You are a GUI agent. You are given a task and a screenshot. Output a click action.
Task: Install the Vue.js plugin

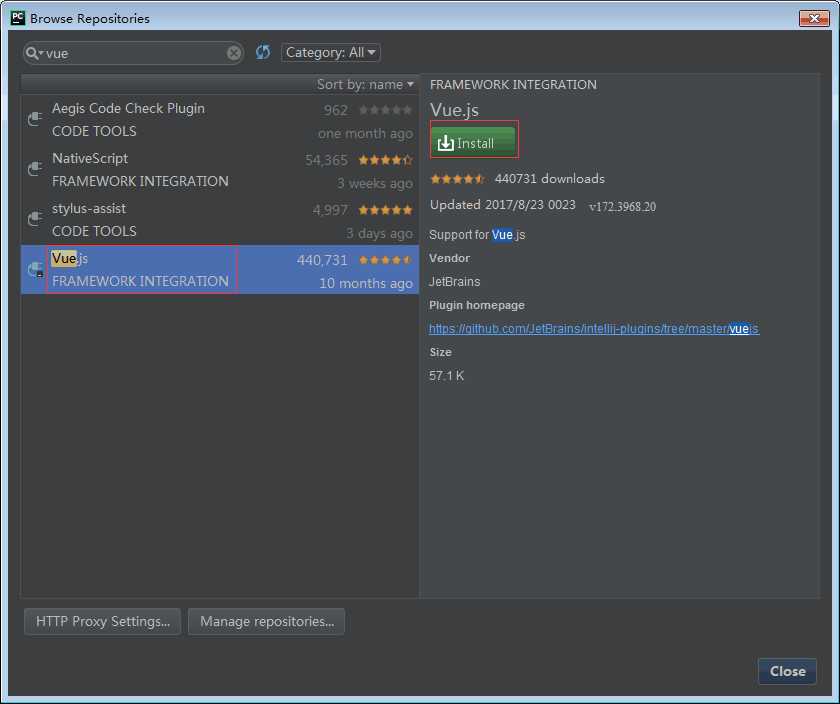(474, 143)
